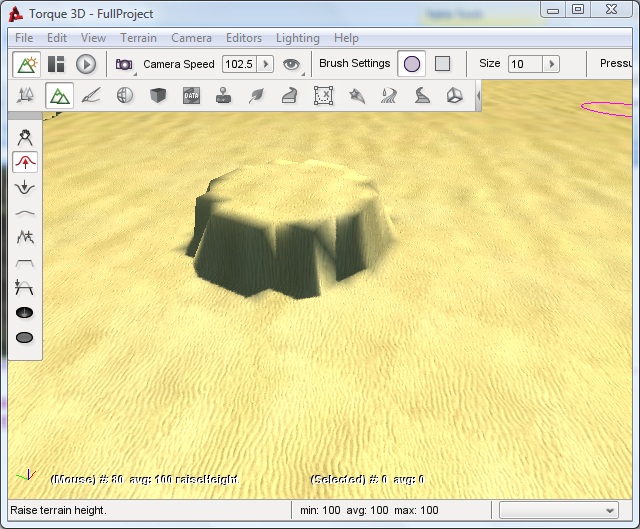The width and height of the screenshot is (640, 529).
Task: Switch to the square brush shape
Action: point(442,64)
